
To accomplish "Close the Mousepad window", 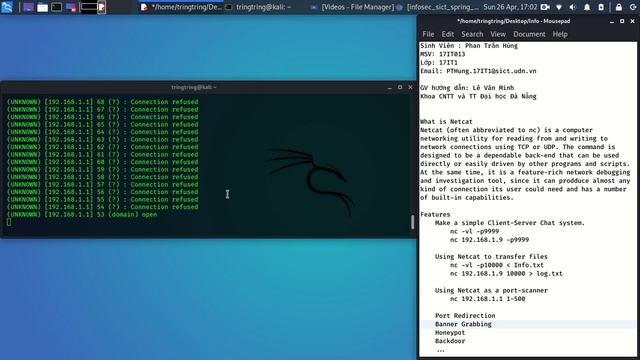I will (632, 21).
